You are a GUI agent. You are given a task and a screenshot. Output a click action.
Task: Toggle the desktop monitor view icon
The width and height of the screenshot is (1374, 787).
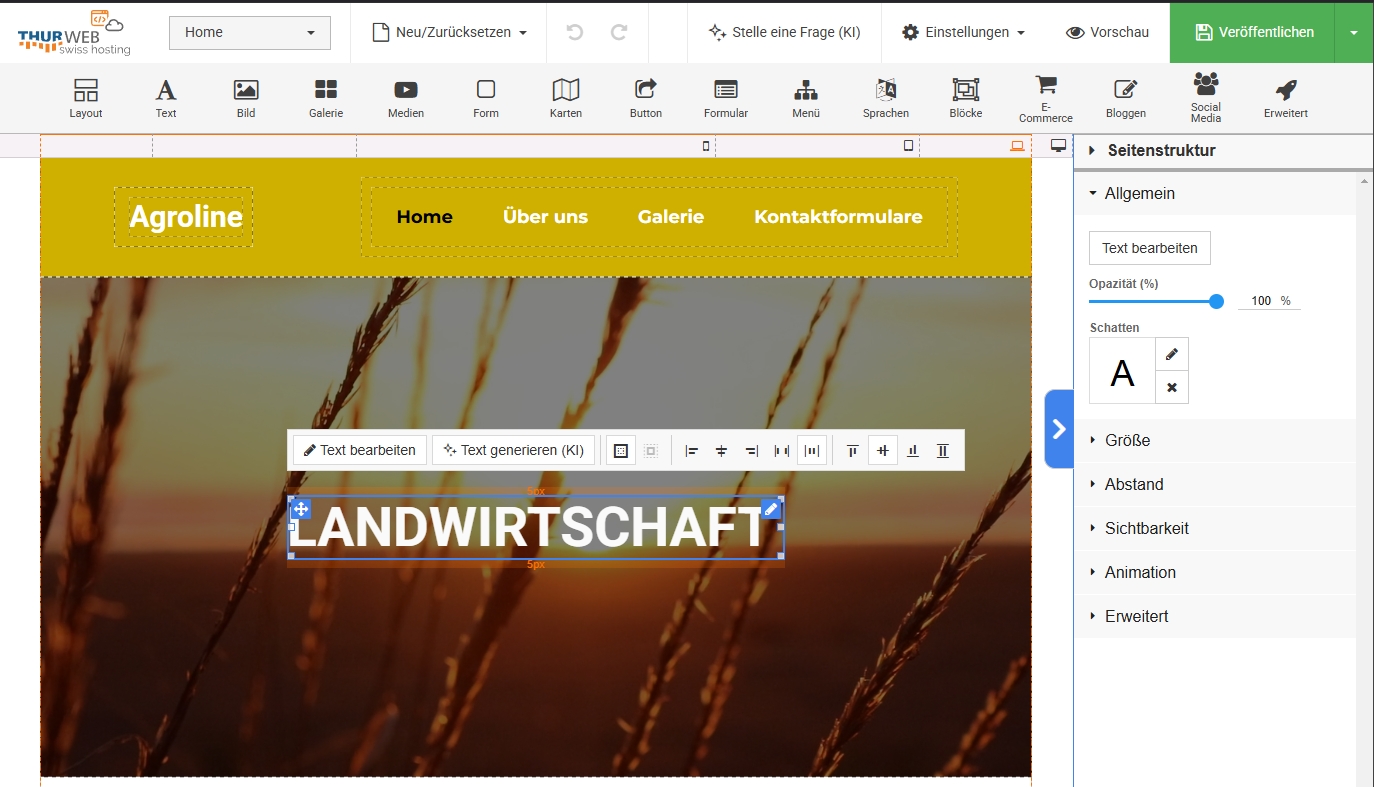tap(1059, 146)
